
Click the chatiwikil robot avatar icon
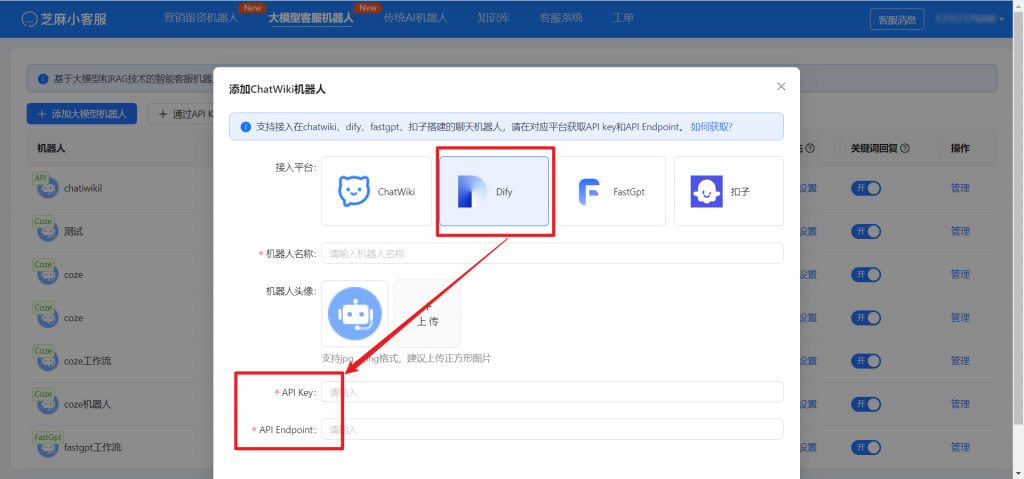pos(46,189)
